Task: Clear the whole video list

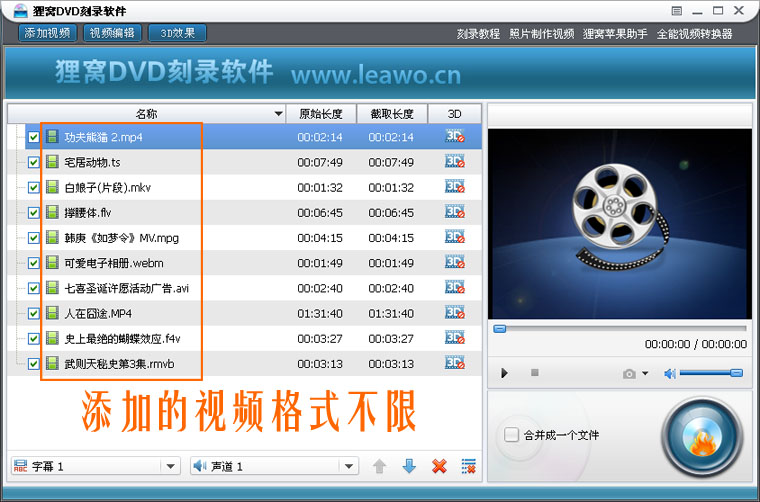Action: [x=468, y=466]
